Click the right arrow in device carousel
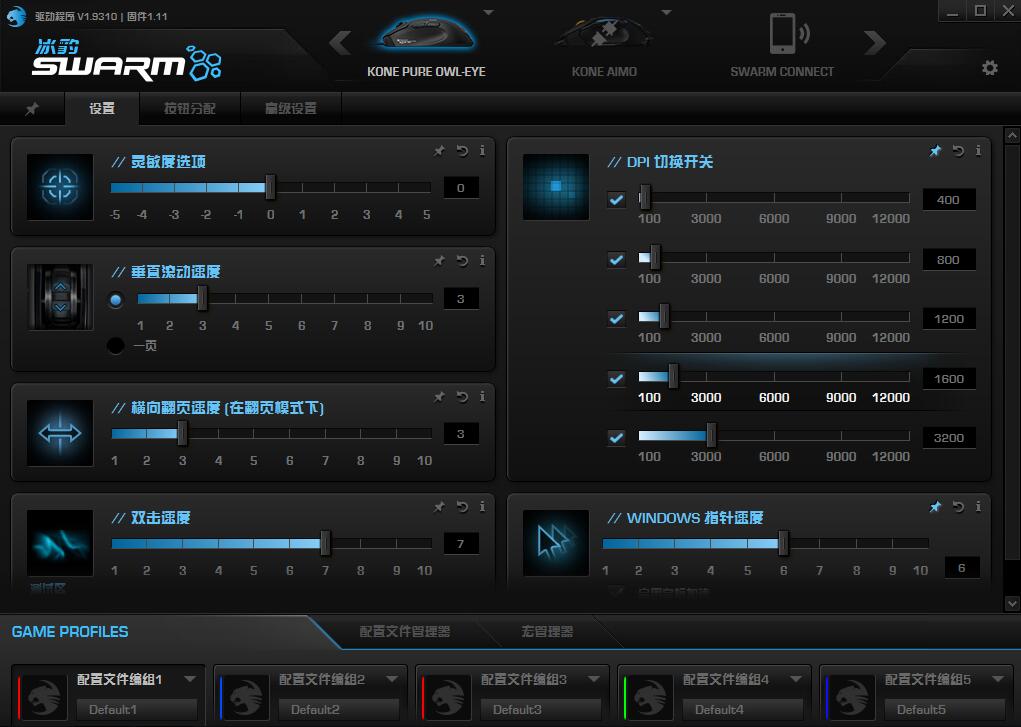The width and height of the screenshot is (1021, 727). point(875,42)
